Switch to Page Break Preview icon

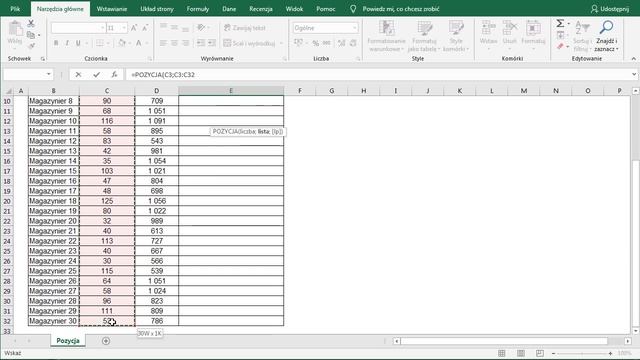coord(540,353)
